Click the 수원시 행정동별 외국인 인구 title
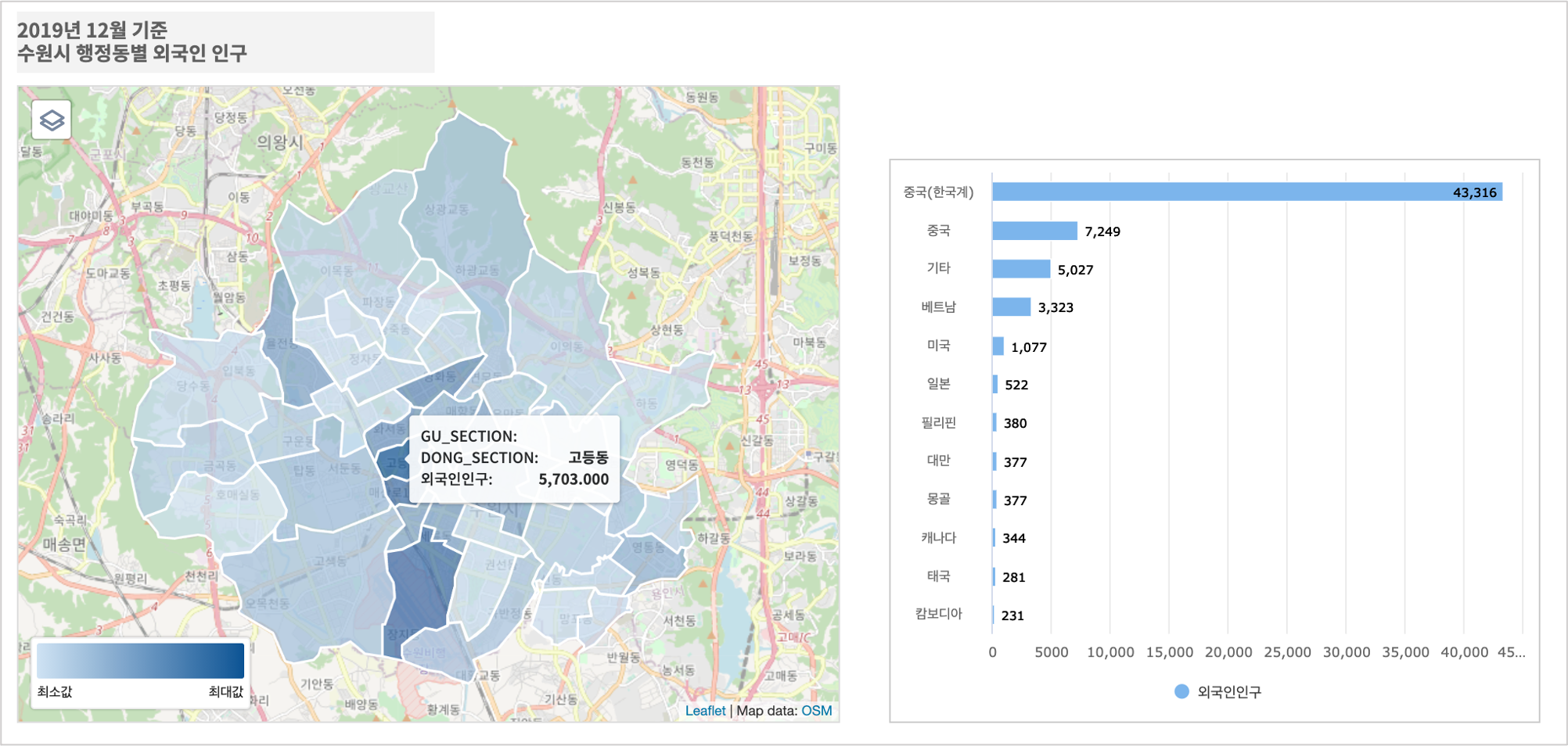The width and height of the screenshot is (1568, 746). (132, 53)
